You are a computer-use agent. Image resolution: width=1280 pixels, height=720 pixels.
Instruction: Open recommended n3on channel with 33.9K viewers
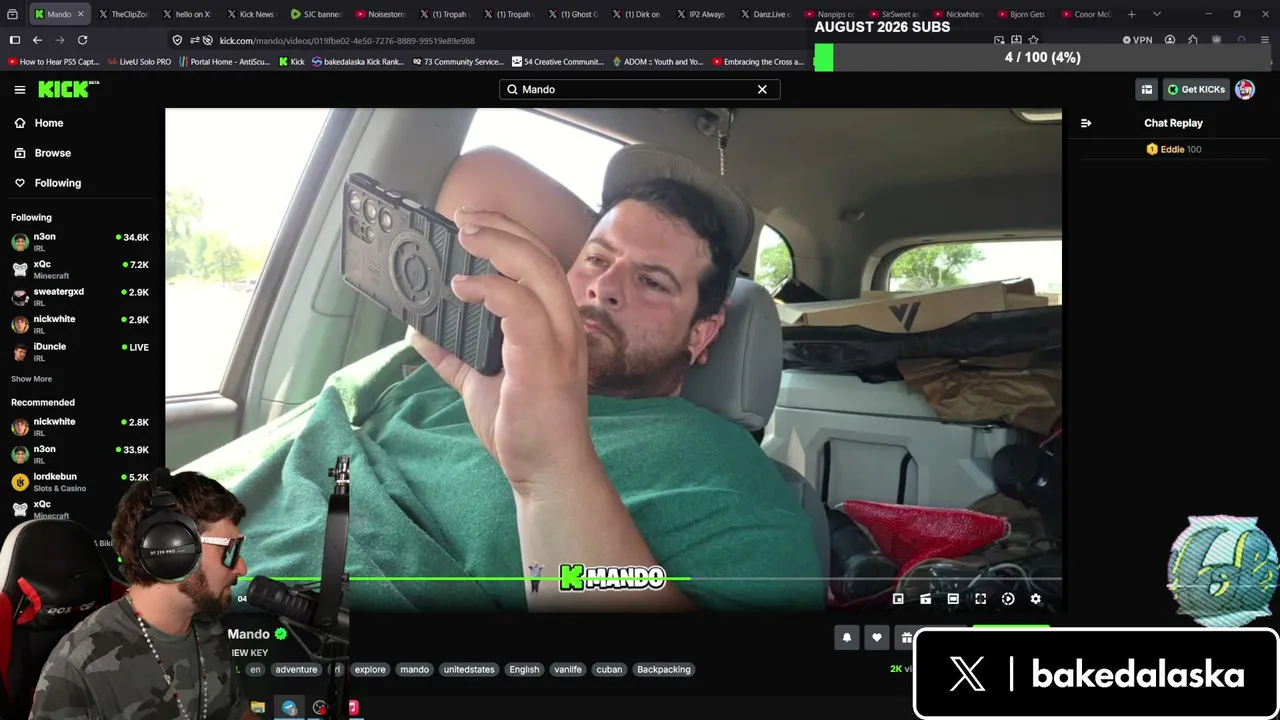click(x=80, y=454)
